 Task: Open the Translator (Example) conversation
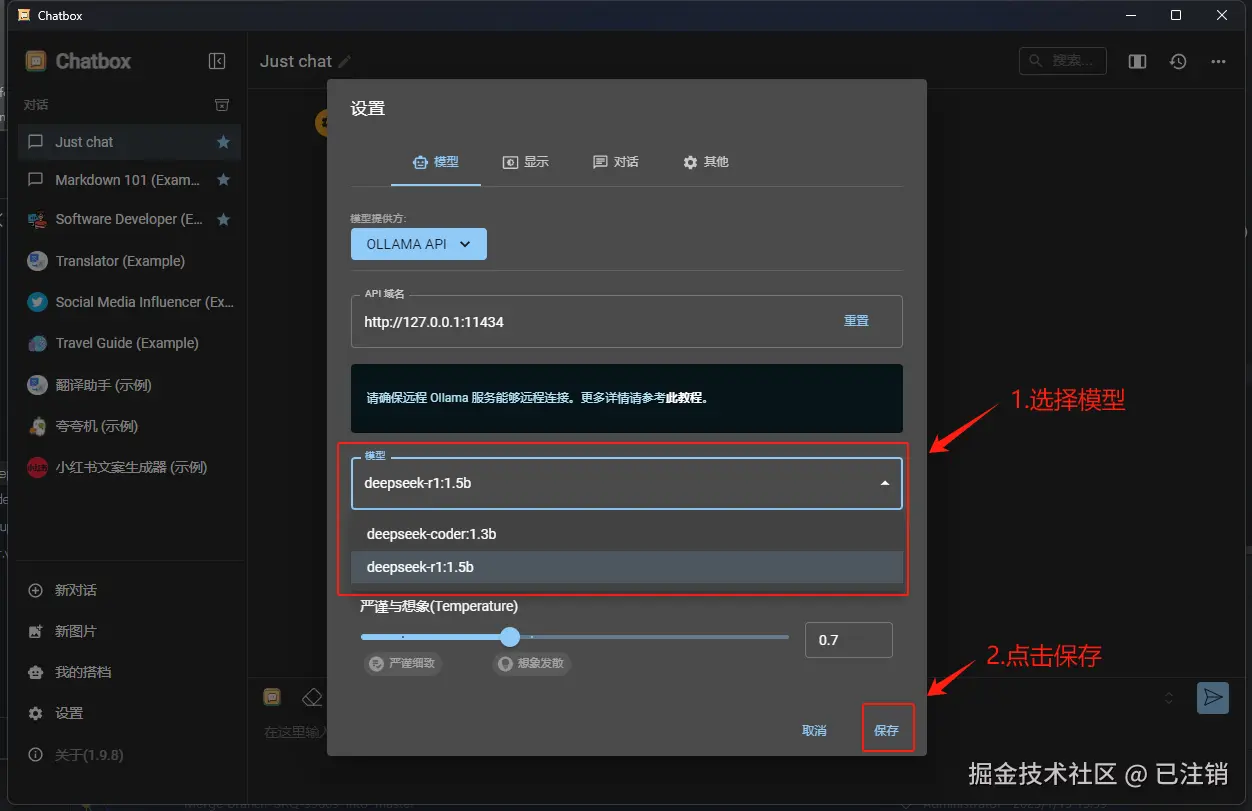(x=129, y=261)
